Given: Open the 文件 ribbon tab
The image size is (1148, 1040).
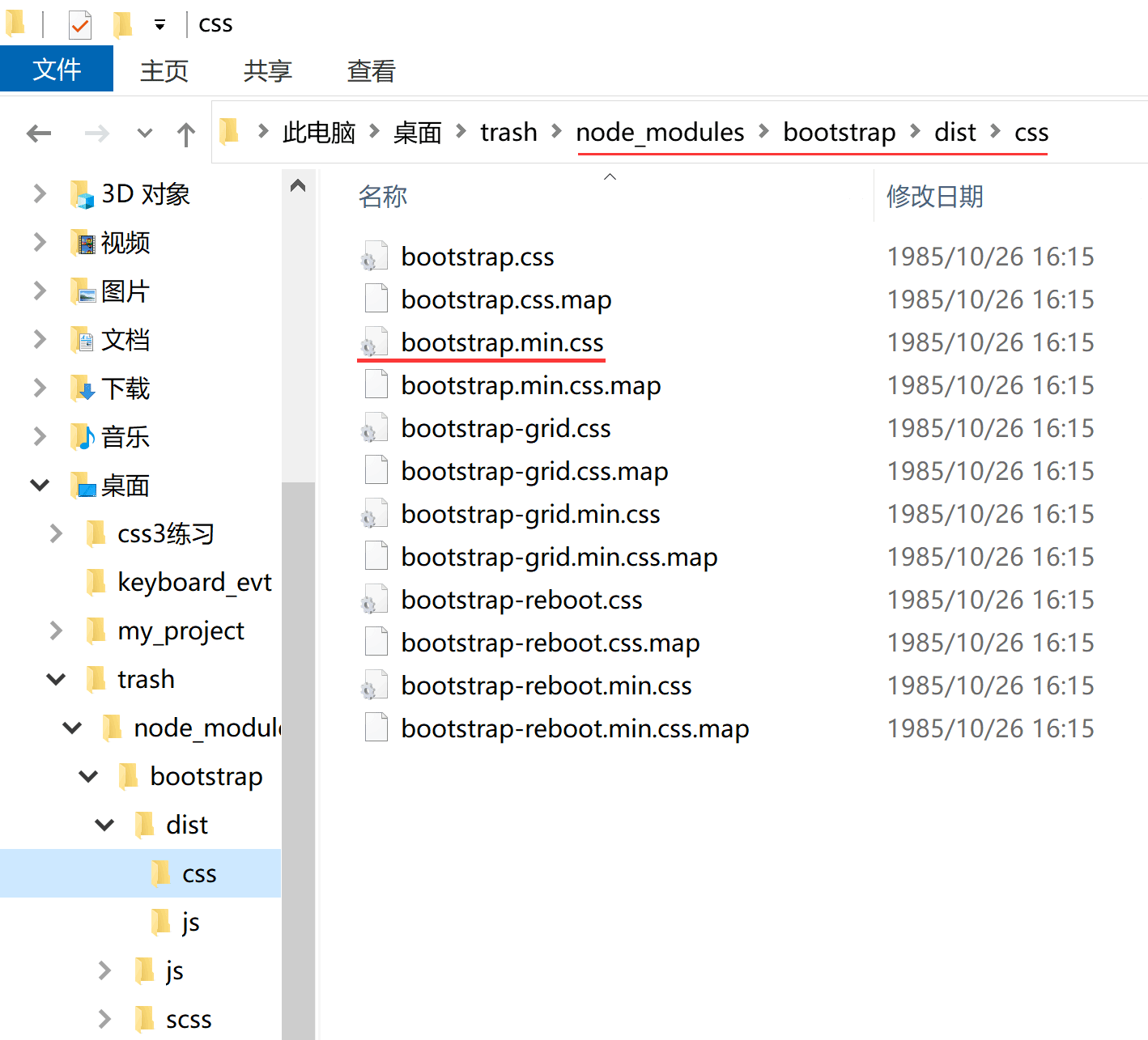Looking at the screenshot, I should click(57, 70).
